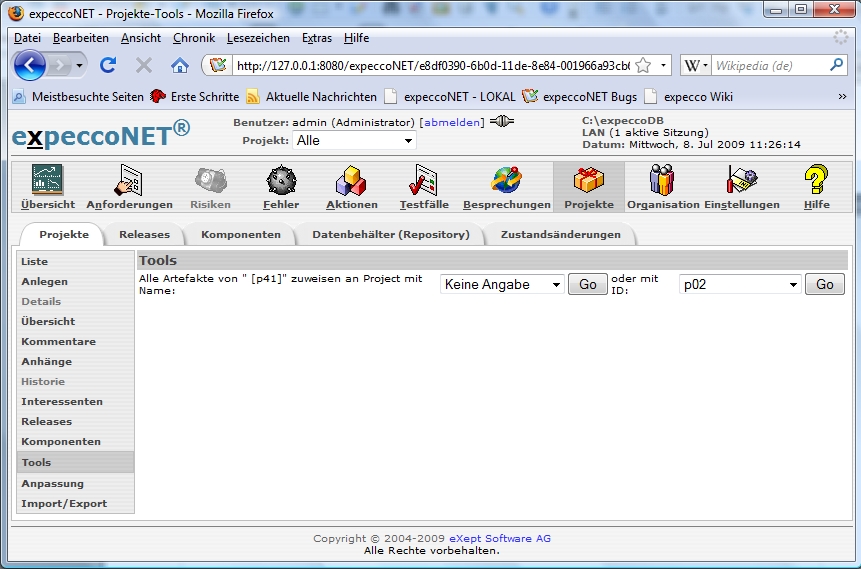Open the Übersicht dashboard icon
Image resolution: width=861 pixels, height=569 pixels.
pos(47,181)
